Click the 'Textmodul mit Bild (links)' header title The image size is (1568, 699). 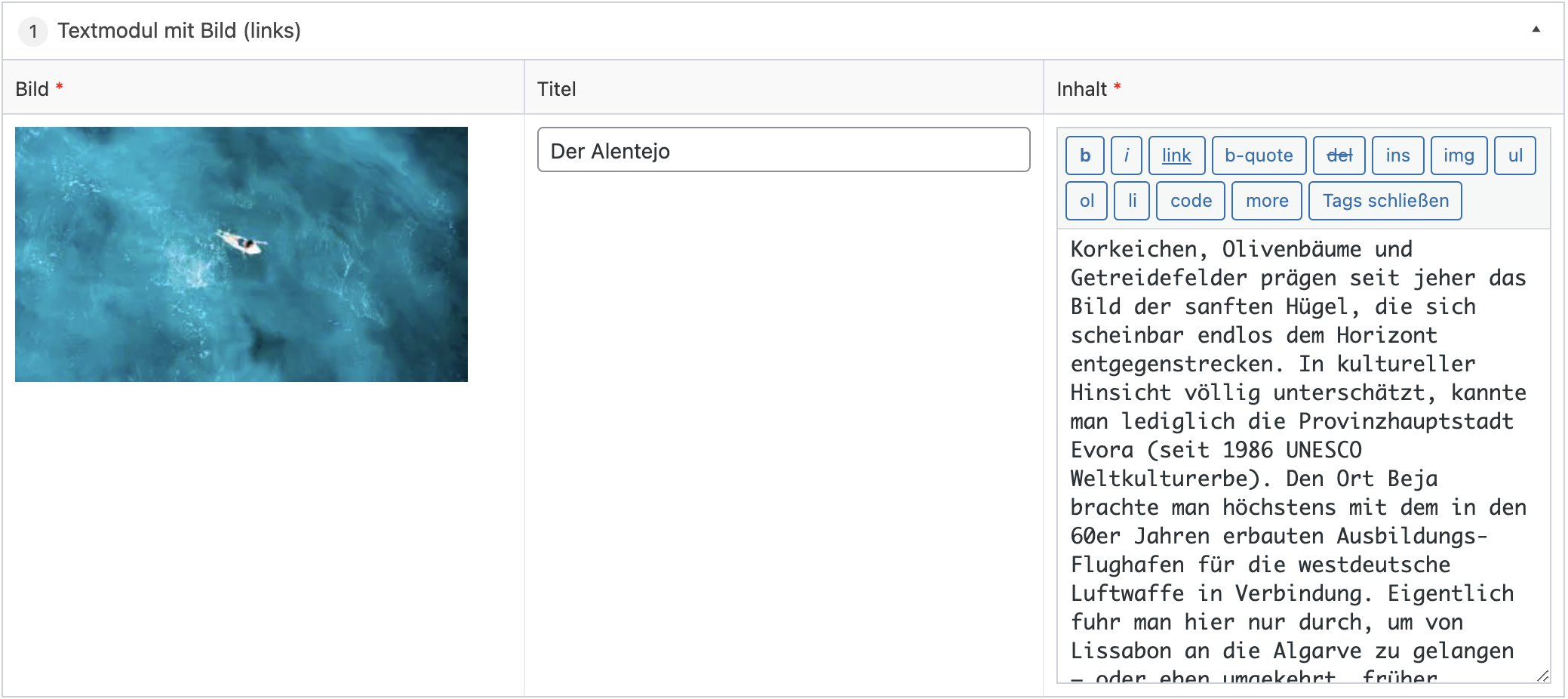click(179, 31)
